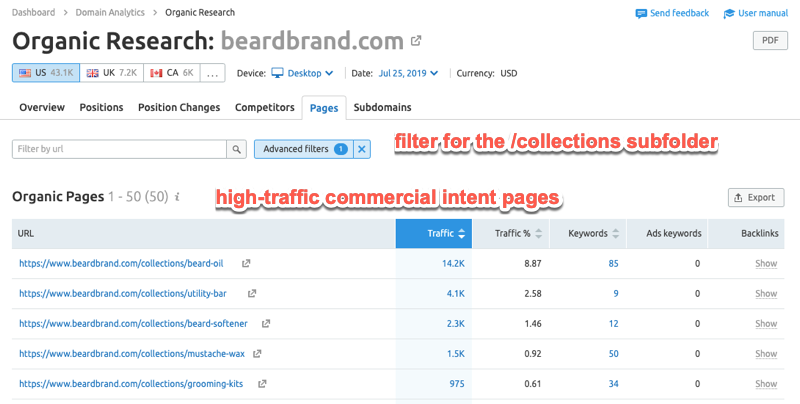800x404 pixels.
Task: Switch to the Competitors tab
Action: point(264,107)
